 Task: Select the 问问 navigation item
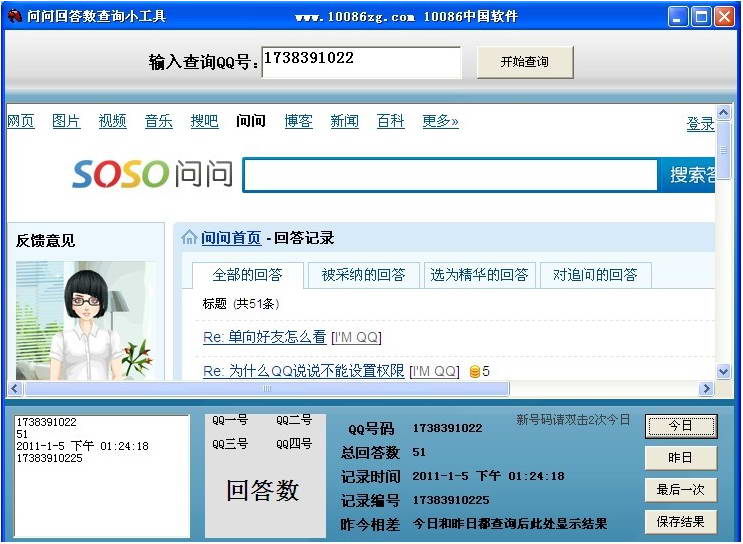251,121
